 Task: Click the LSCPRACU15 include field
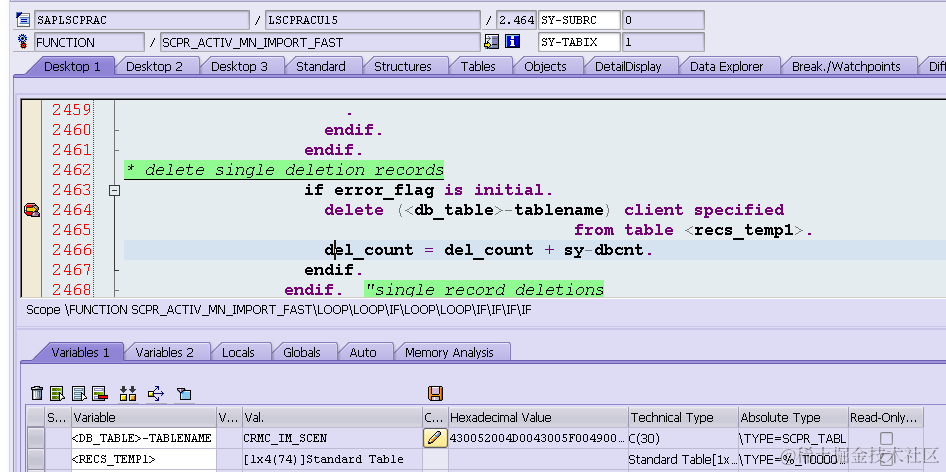pos(373,20)
